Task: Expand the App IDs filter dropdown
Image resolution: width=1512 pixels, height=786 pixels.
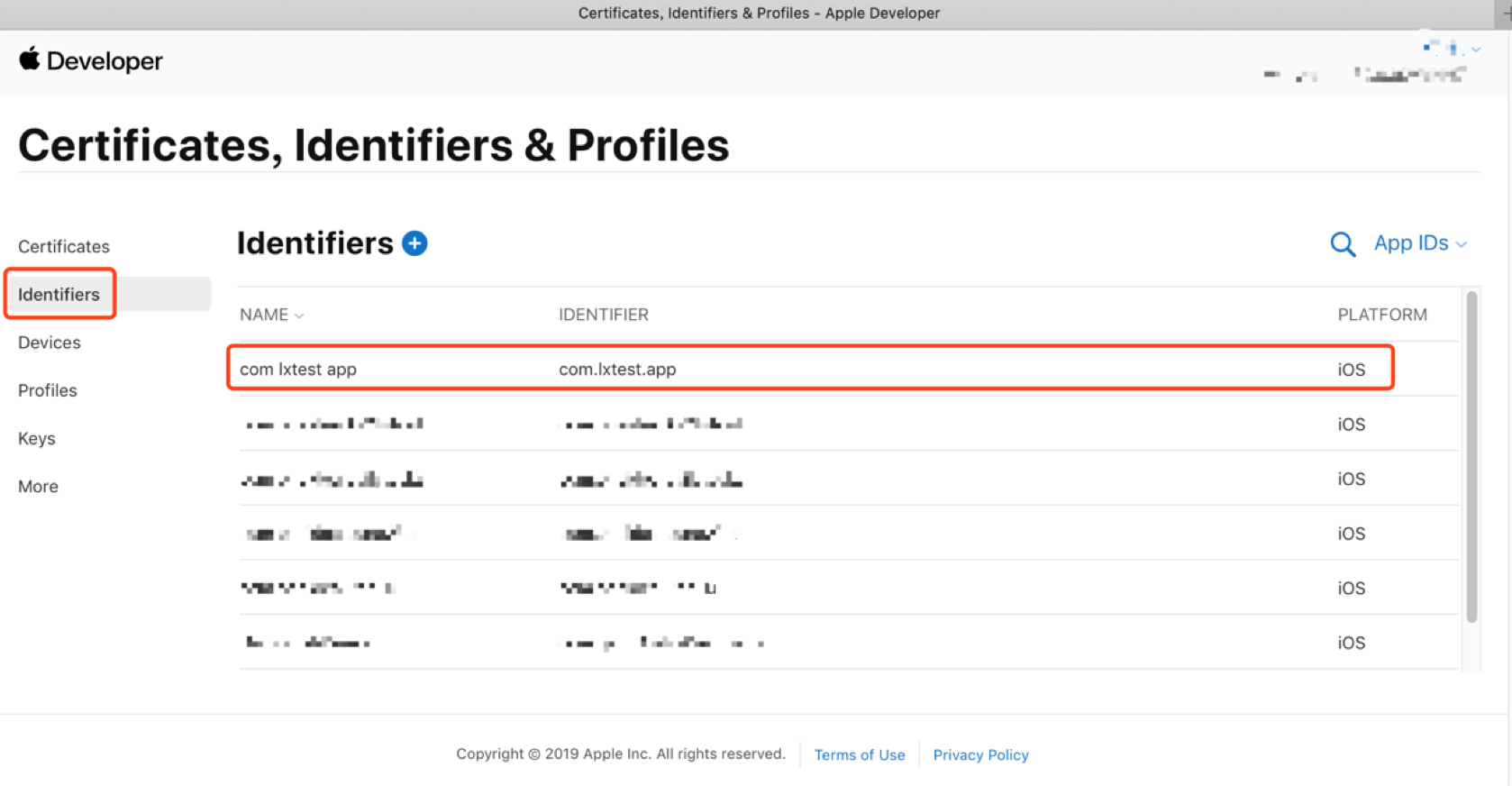Action: pyautogui.click(x=1420, y=243)
